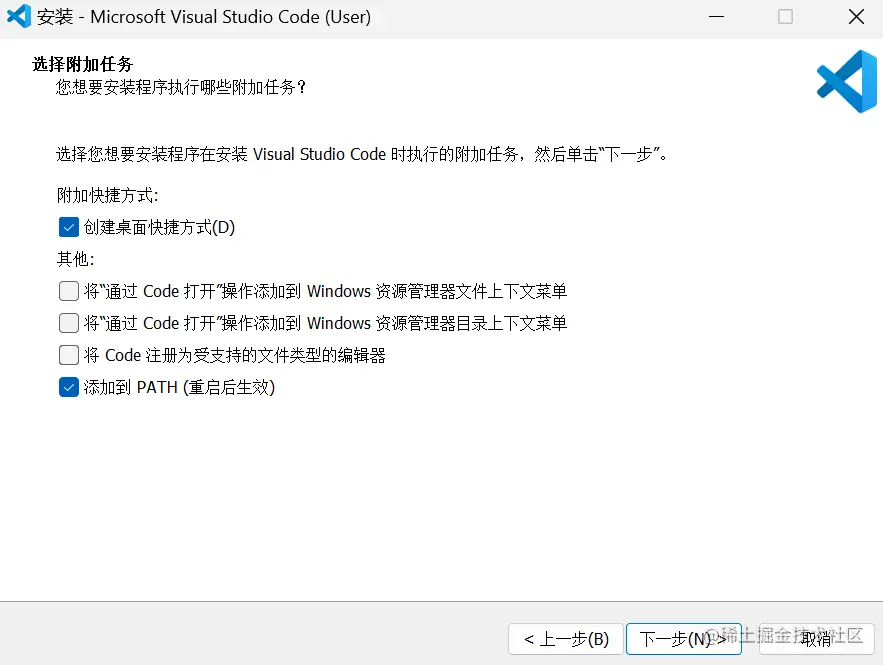Enable the Windows 资源管理器文件上下文菜单 option
This screenshot has height=665, width=883.
[69, 291]
